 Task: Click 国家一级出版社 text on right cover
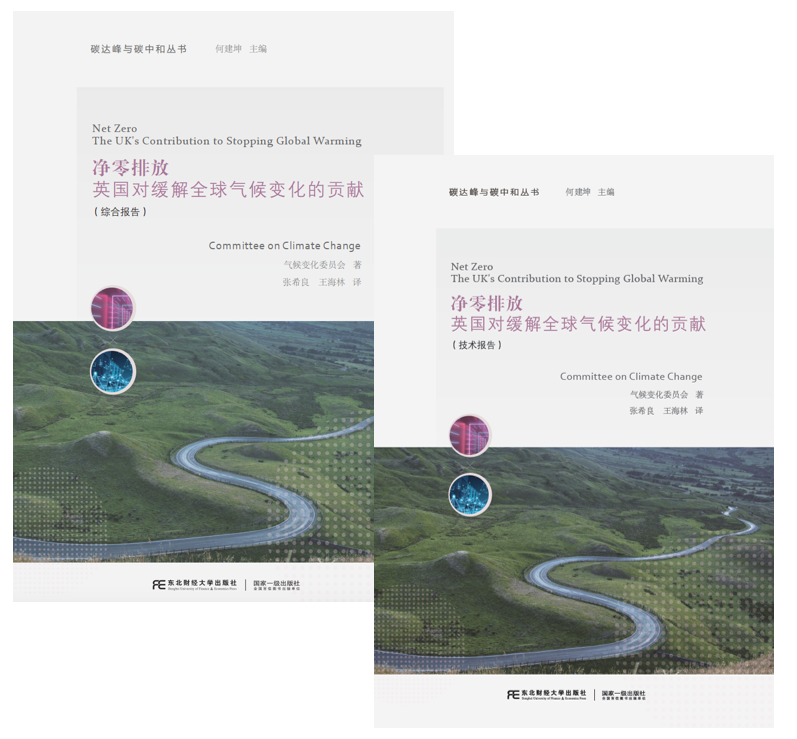624,693
